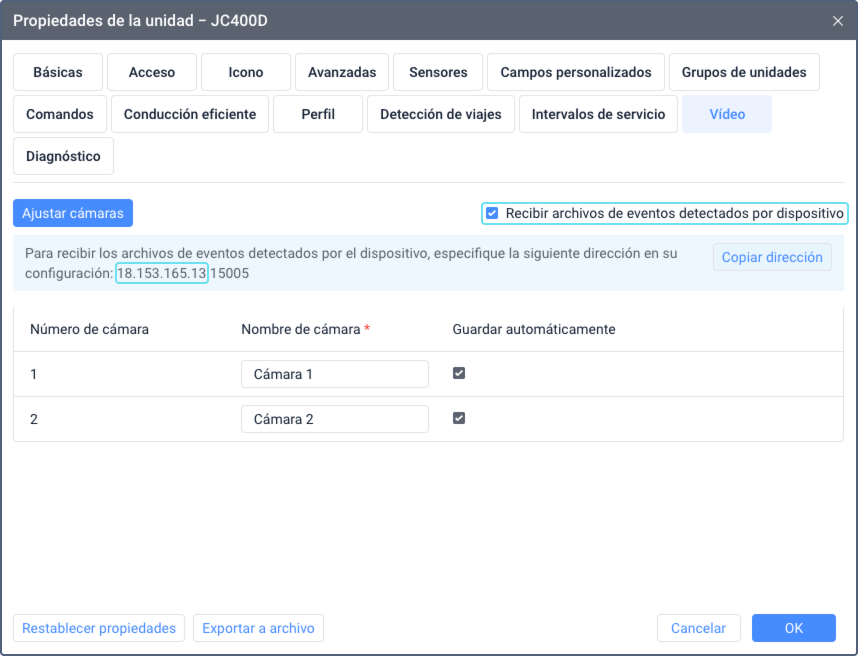Viewport: 858px width, 656px height.
Task: Click Restablecer propiedades
Action: pos(99,628)
